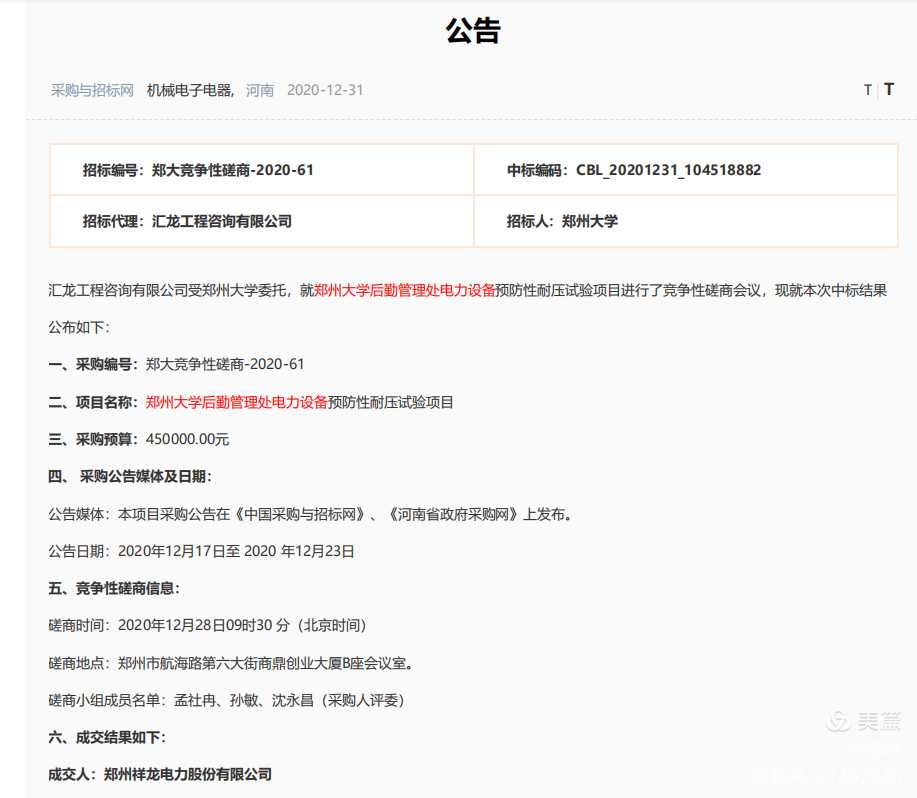Open the 河南 region link
Screen dimensions: 917x798
[x=260, y=90]
